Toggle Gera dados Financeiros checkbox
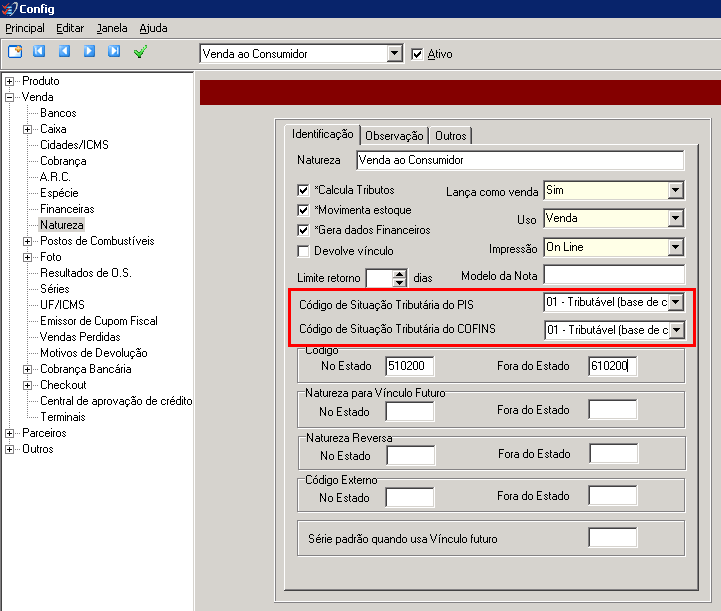The width and height of the screenshot is (721, 611). coord(303,230)
